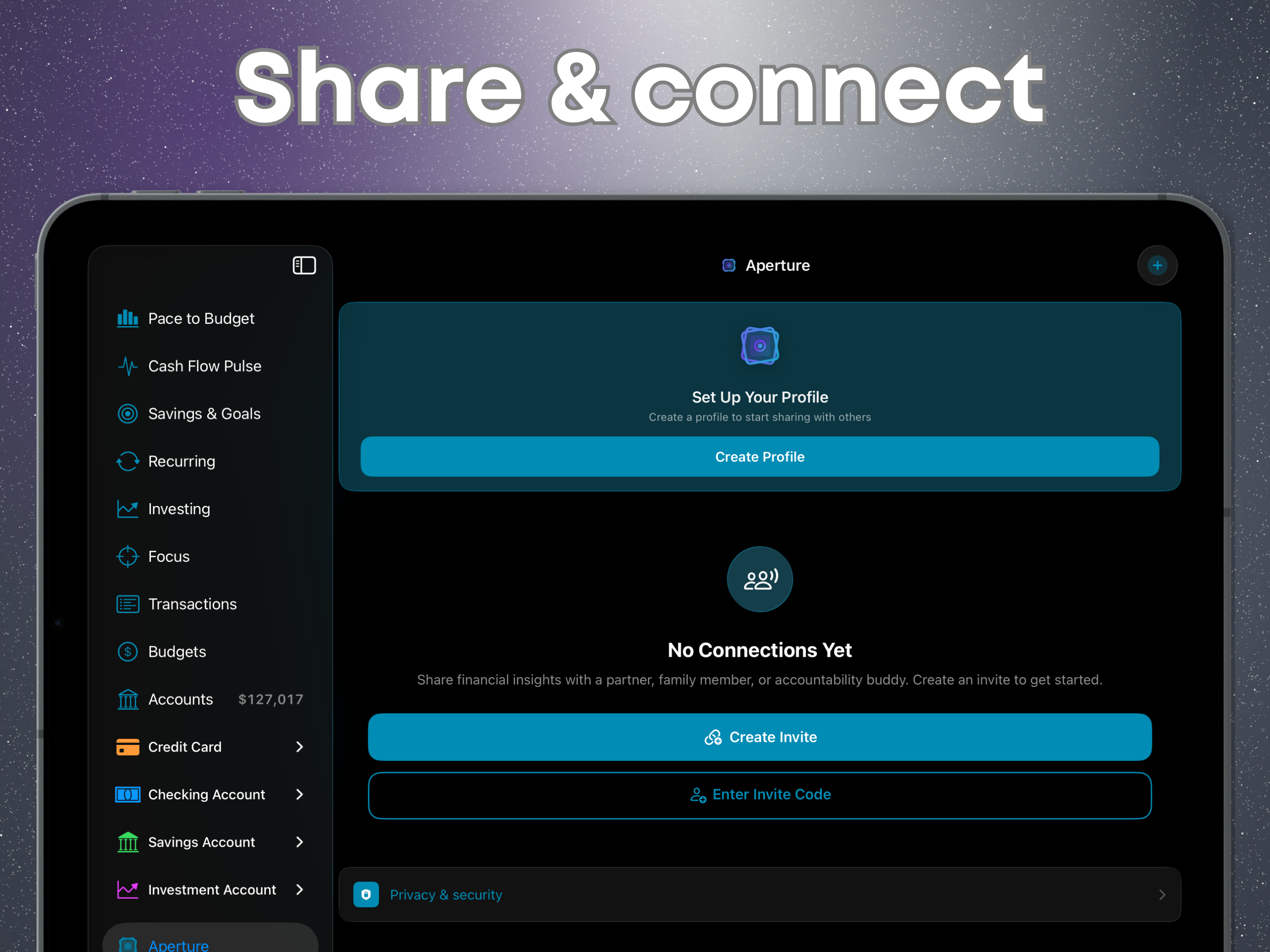Click the Investing chart icon
Image resolution: width=1270 pixels, height=952 pixels.
[127, 509]
